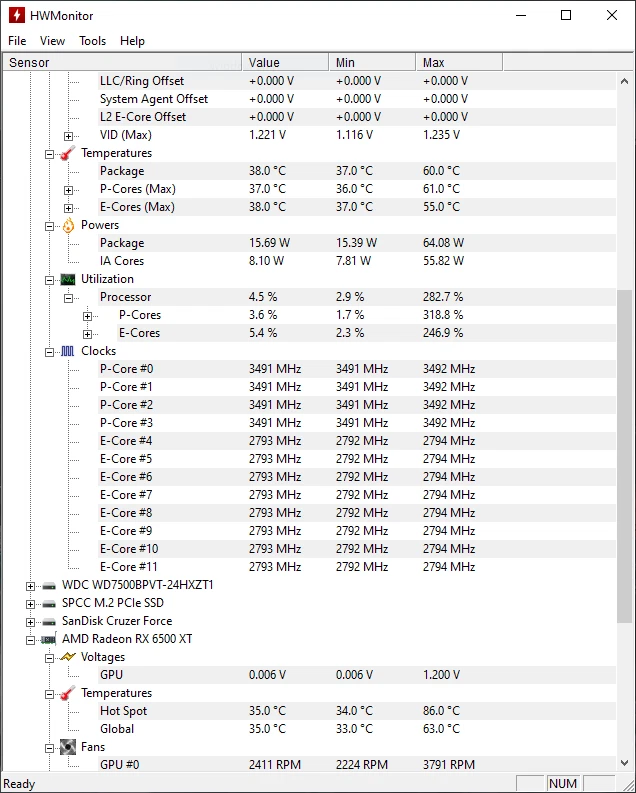The image size is (636, 793).
Task: Click the GPU Voltages lightning icon
Action: [68, 657]
